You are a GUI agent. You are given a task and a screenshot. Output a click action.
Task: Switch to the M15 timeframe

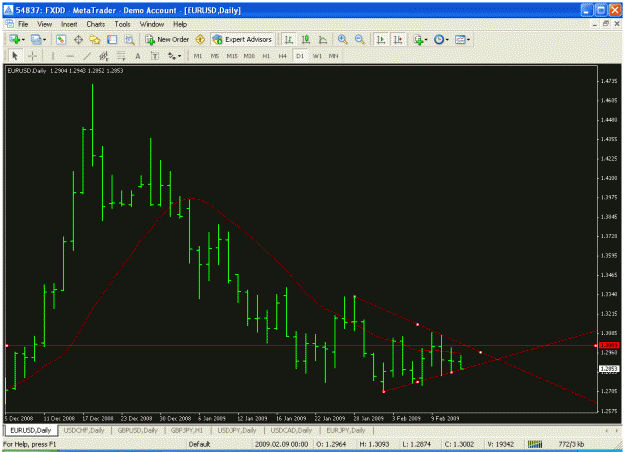pyautogui.click(x=232, y=56)
